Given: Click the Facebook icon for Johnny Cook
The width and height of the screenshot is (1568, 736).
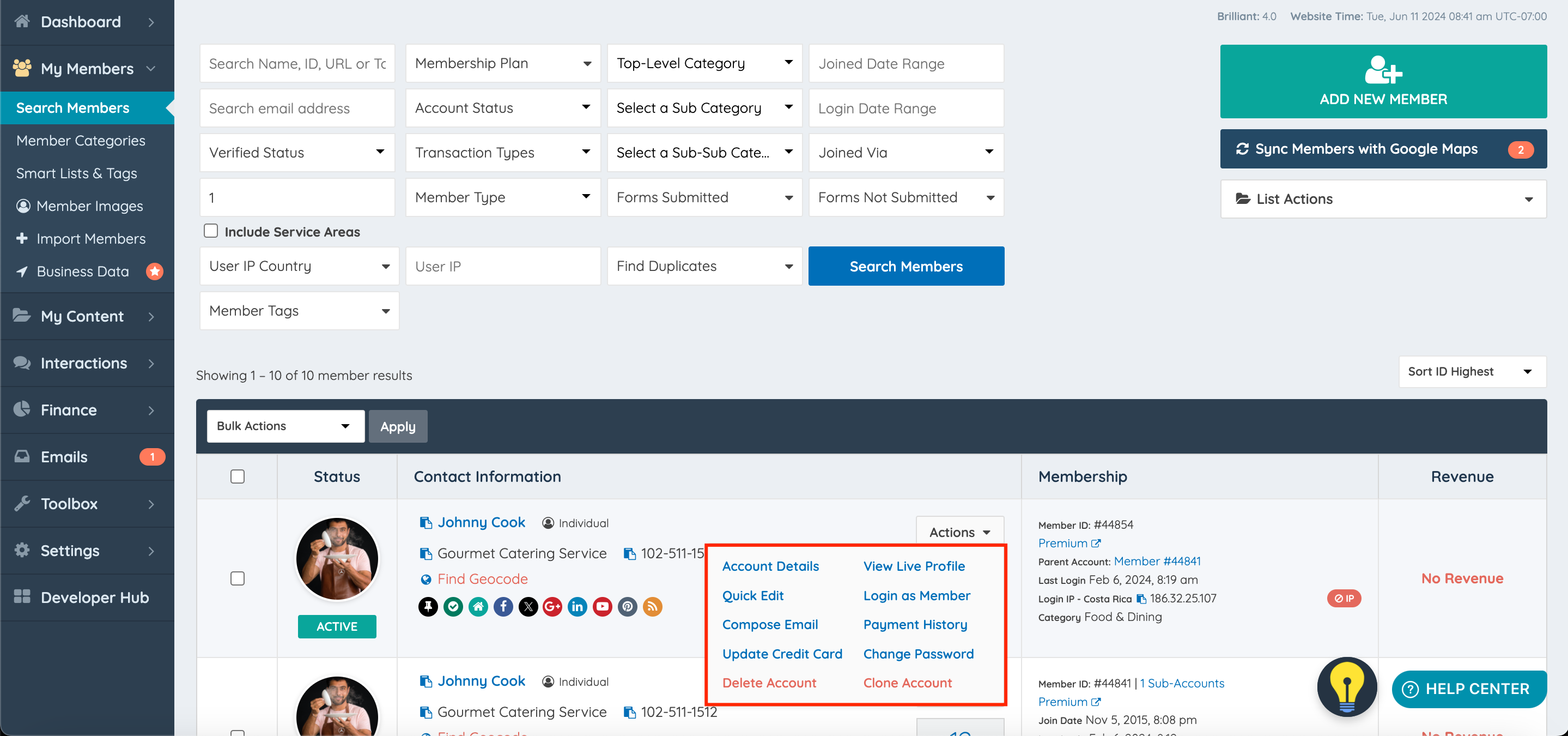Looking at the screenshot, I should pos(503,606).
